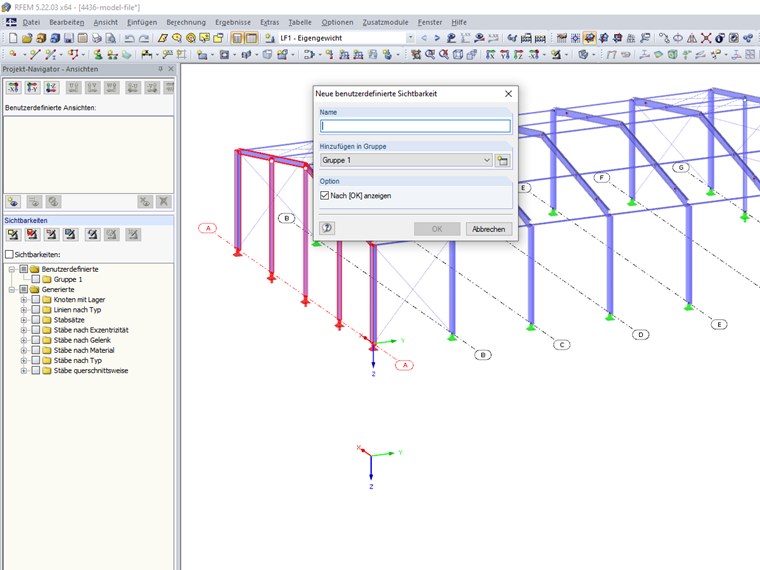Click the new line tool icon
This screenshot has width=760, height=570.
(35, 54)
